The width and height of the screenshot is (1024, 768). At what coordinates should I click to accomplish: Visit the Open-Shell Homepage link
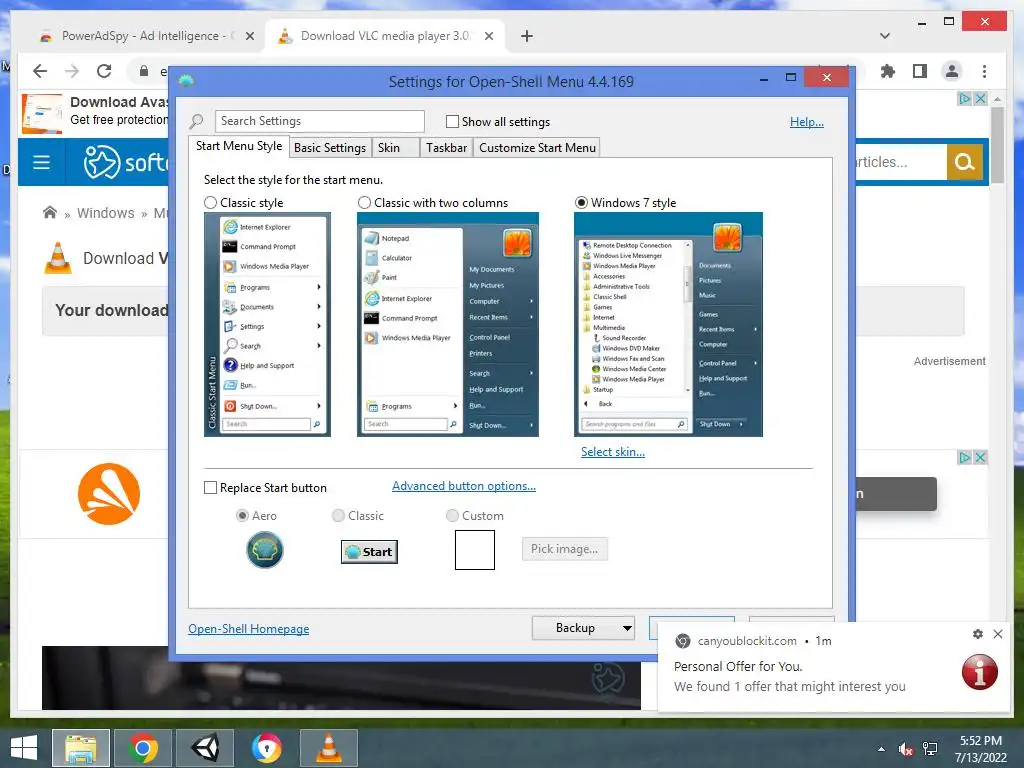249,629
